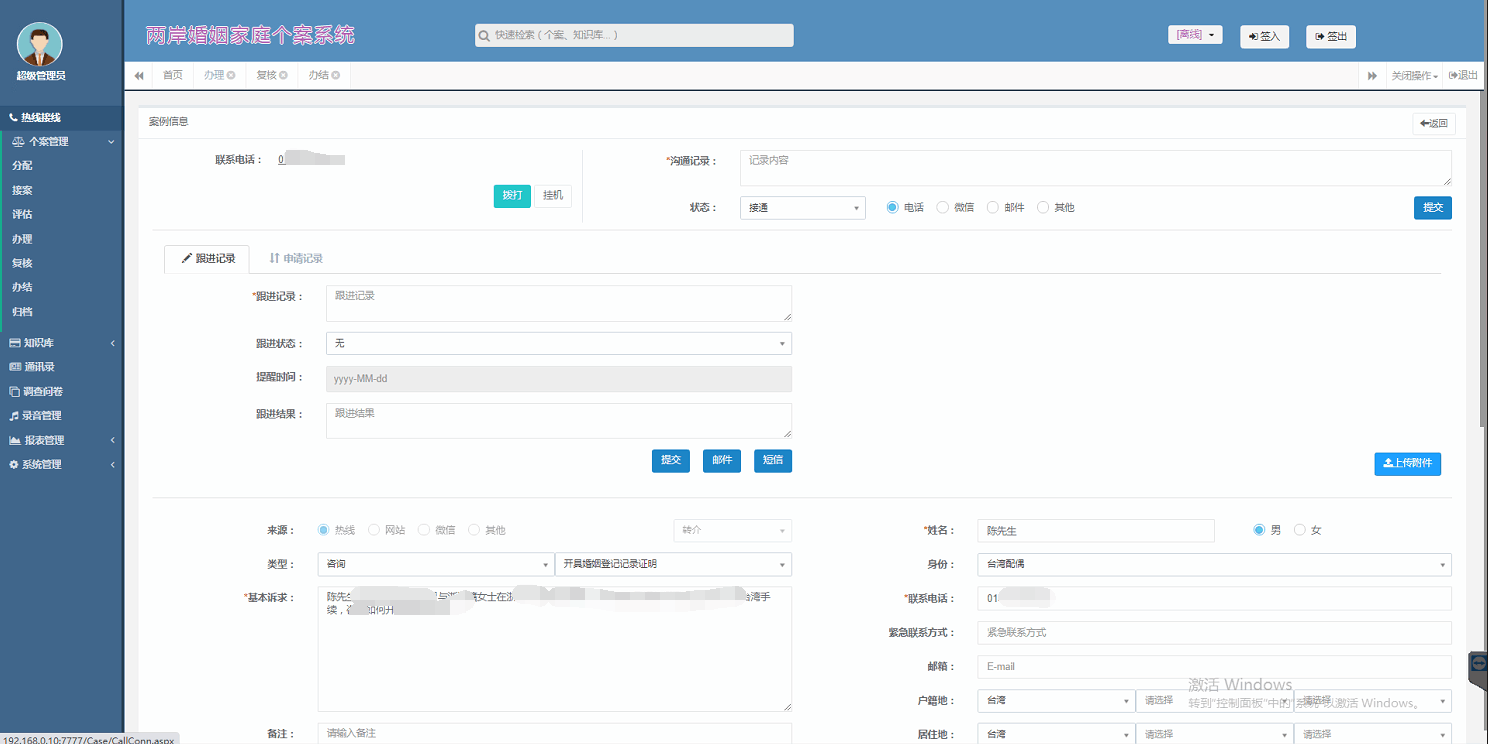The width and height of the screenshot is (1488, 744).
Task: Click the 拨打 call button
Action: 512,196
